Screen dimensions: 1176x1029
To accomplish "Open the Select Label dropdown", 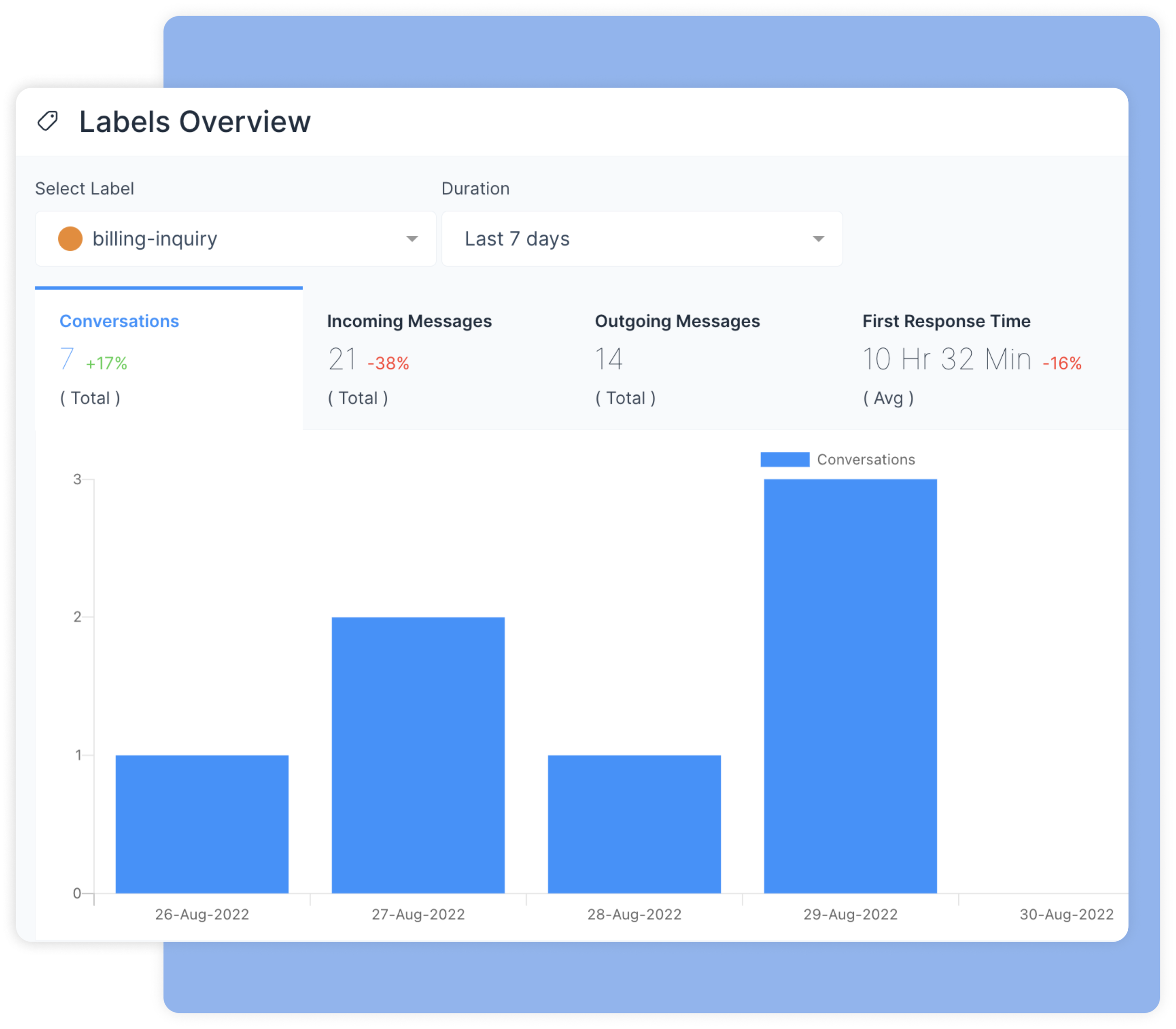I will 235,239.
